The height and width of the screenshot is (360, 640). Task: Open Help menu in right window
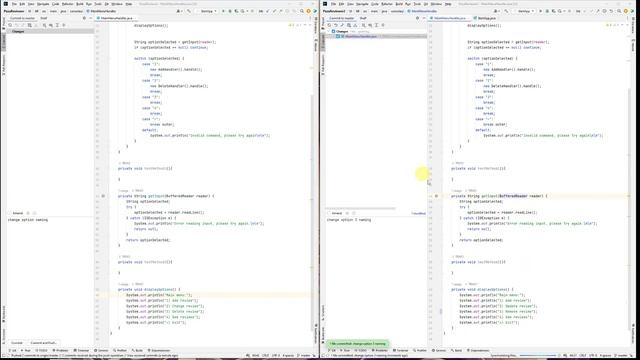click(448, 4)
